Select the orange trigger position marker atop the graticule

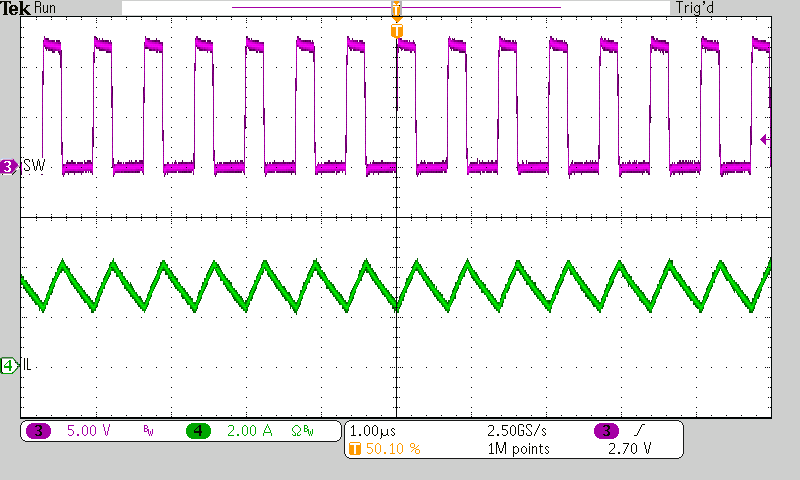397,31
